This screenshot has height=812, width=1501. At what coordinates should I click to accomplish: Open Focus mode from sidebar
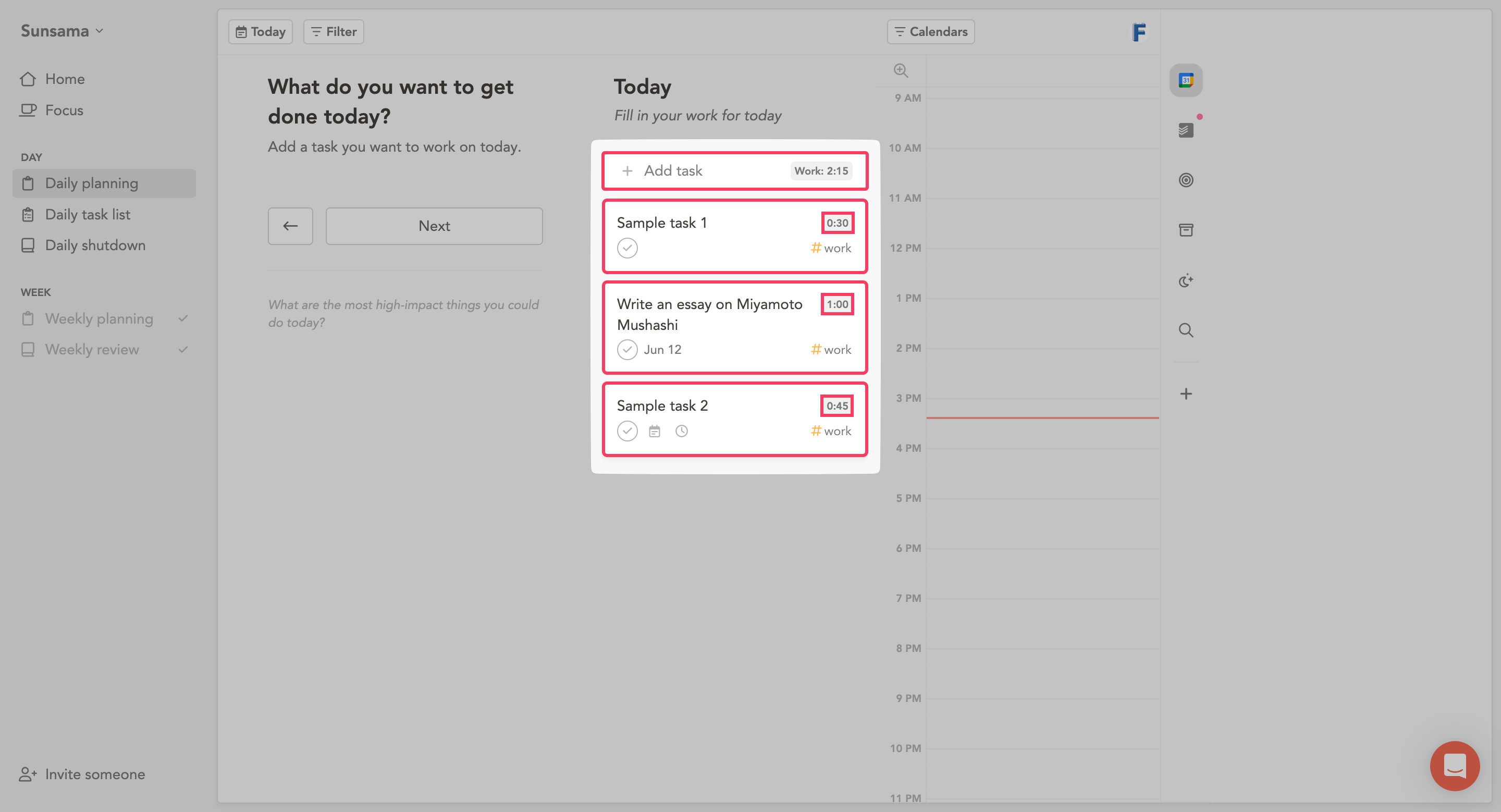pyautogui.click(x=51, y=110)
